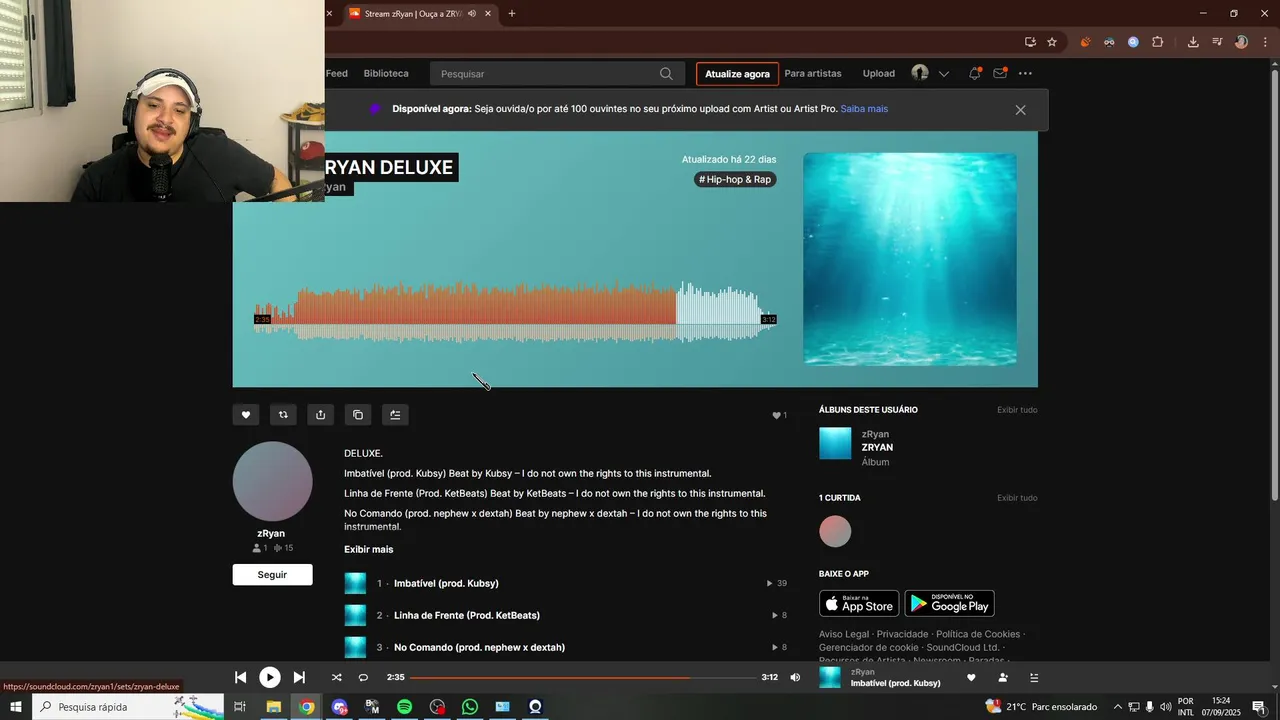Go to the Upload page

[879, 73]
